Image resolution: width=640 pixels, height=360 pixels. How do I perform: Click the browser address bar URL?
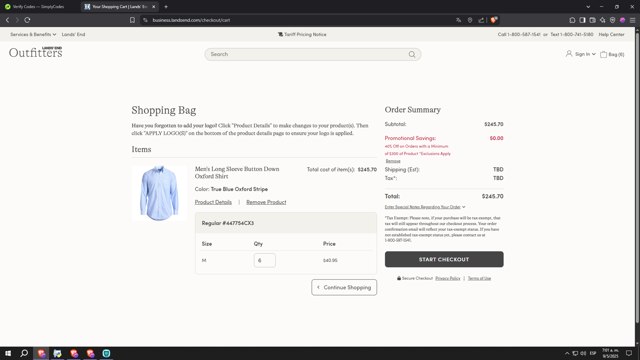point(191,20)
